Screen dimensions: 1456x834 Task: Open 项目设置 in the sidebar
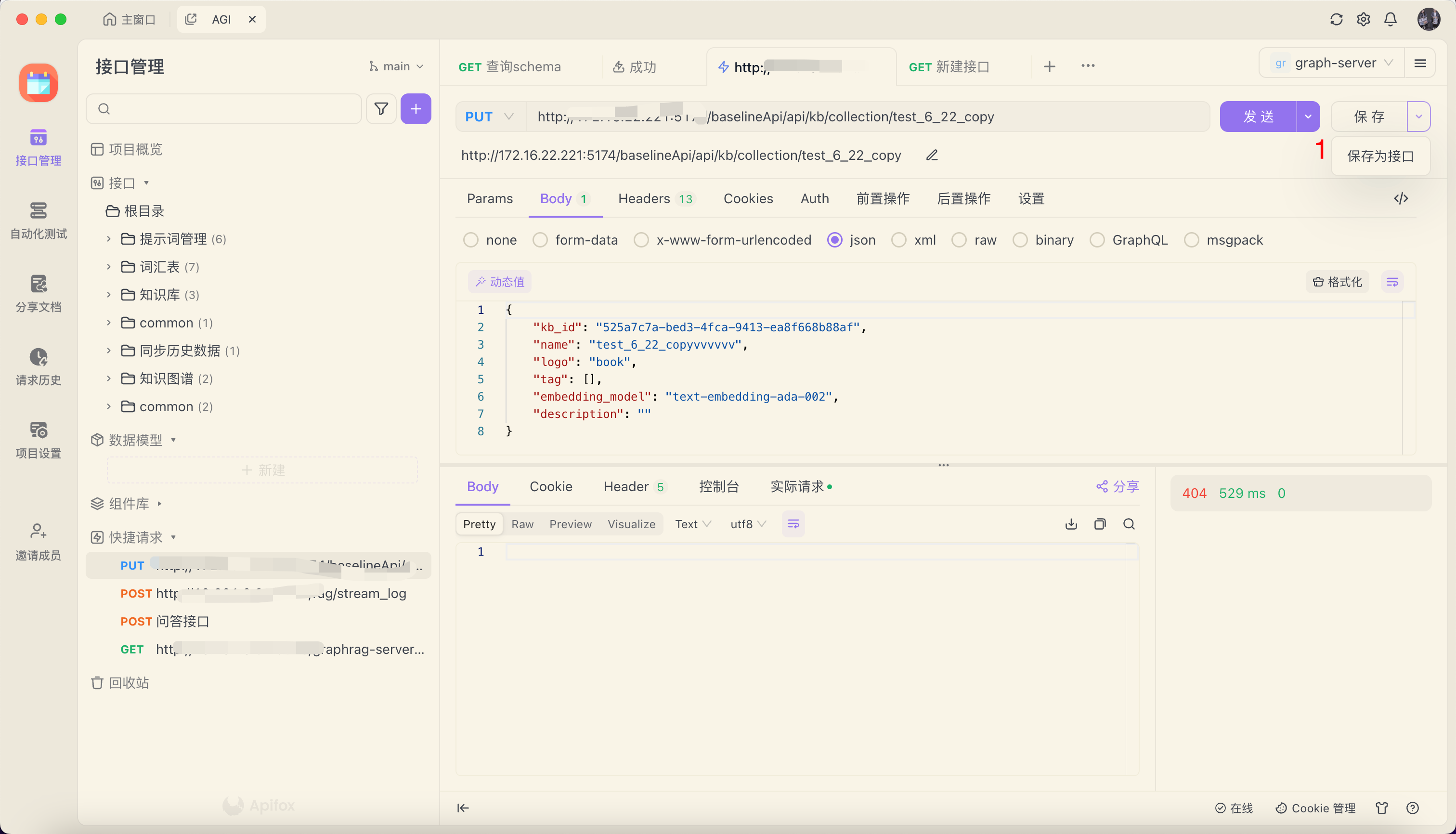click(x=39, y=441)
